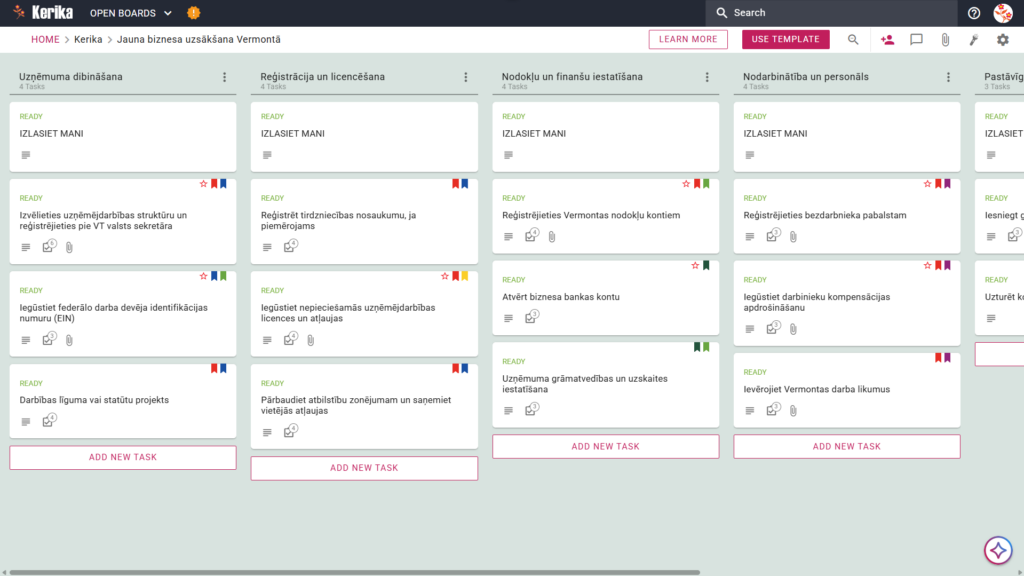Click attachment icon on Vermontas nodokļu kontiem card
This screenshot has height=576, width=1024.
[552, 237]
